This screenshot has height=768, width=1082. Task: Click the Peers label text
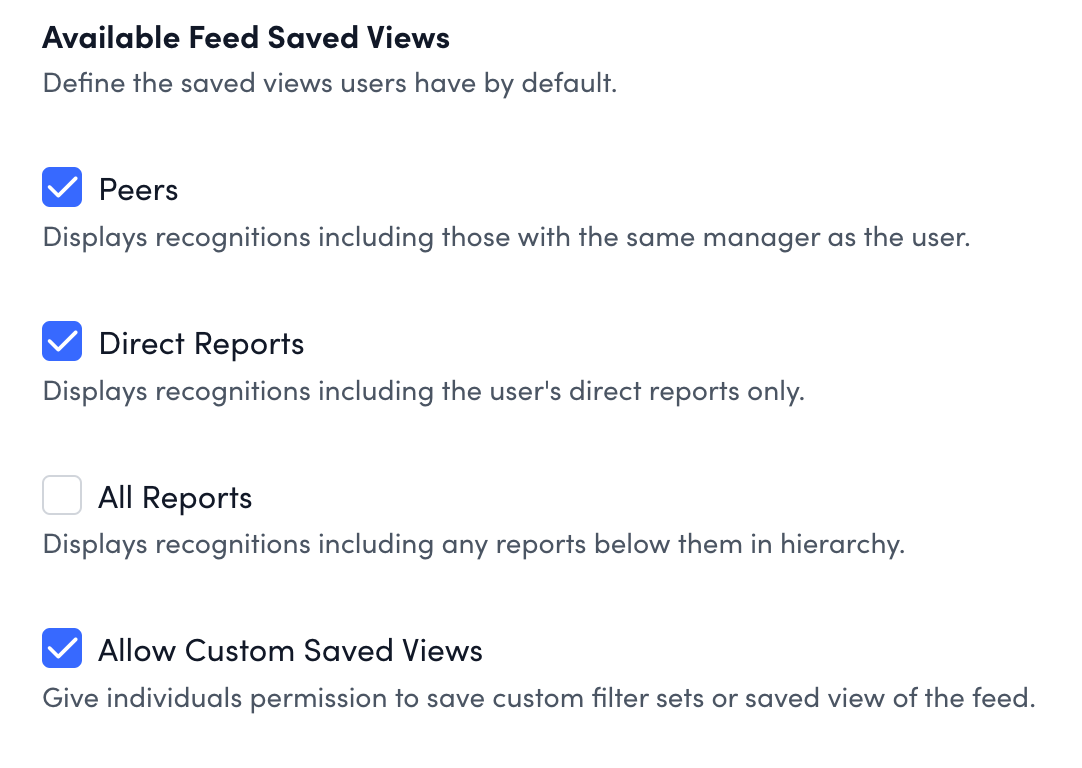point(138,190)
